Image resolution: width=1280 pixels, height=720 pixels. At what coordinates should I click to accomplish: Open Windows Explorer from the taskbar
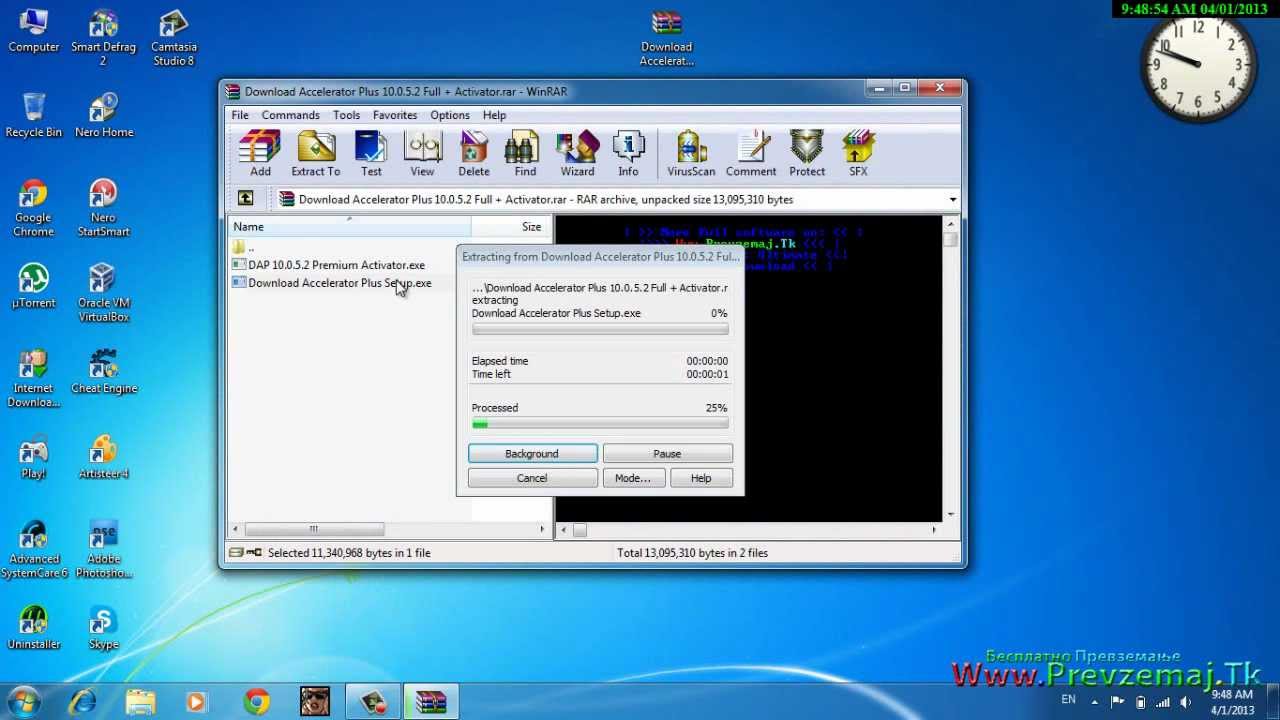click(140, 702)
